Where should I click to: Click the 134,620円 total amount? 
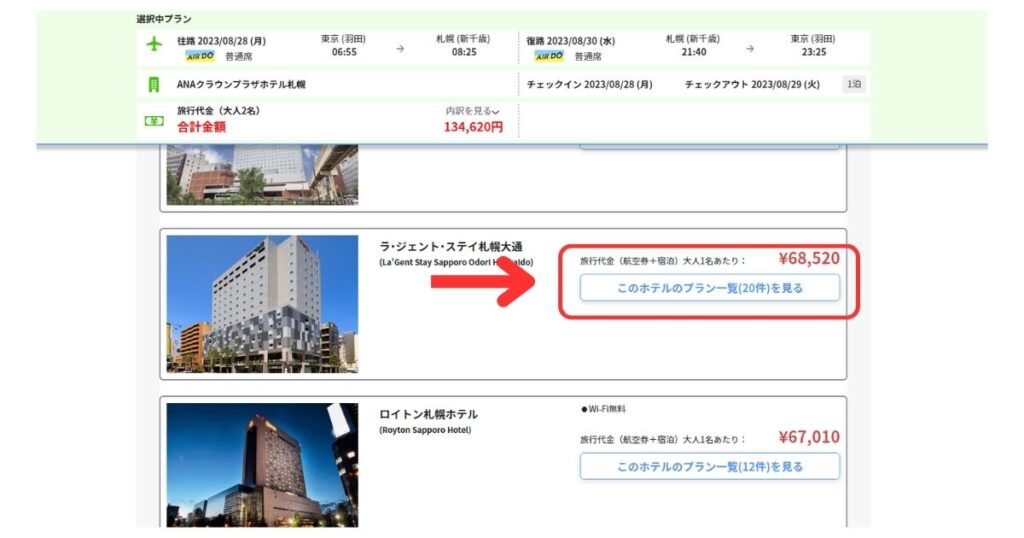click(x=473, y=127)
